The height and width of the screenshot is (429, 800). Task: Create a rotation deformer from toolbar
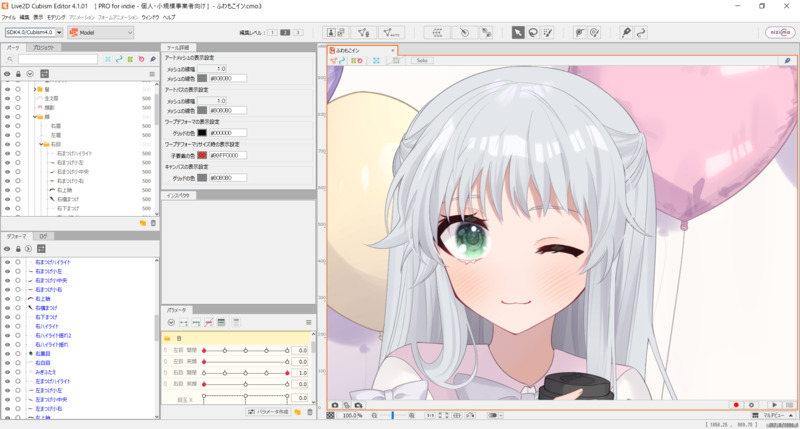click(x=464, y=33)
